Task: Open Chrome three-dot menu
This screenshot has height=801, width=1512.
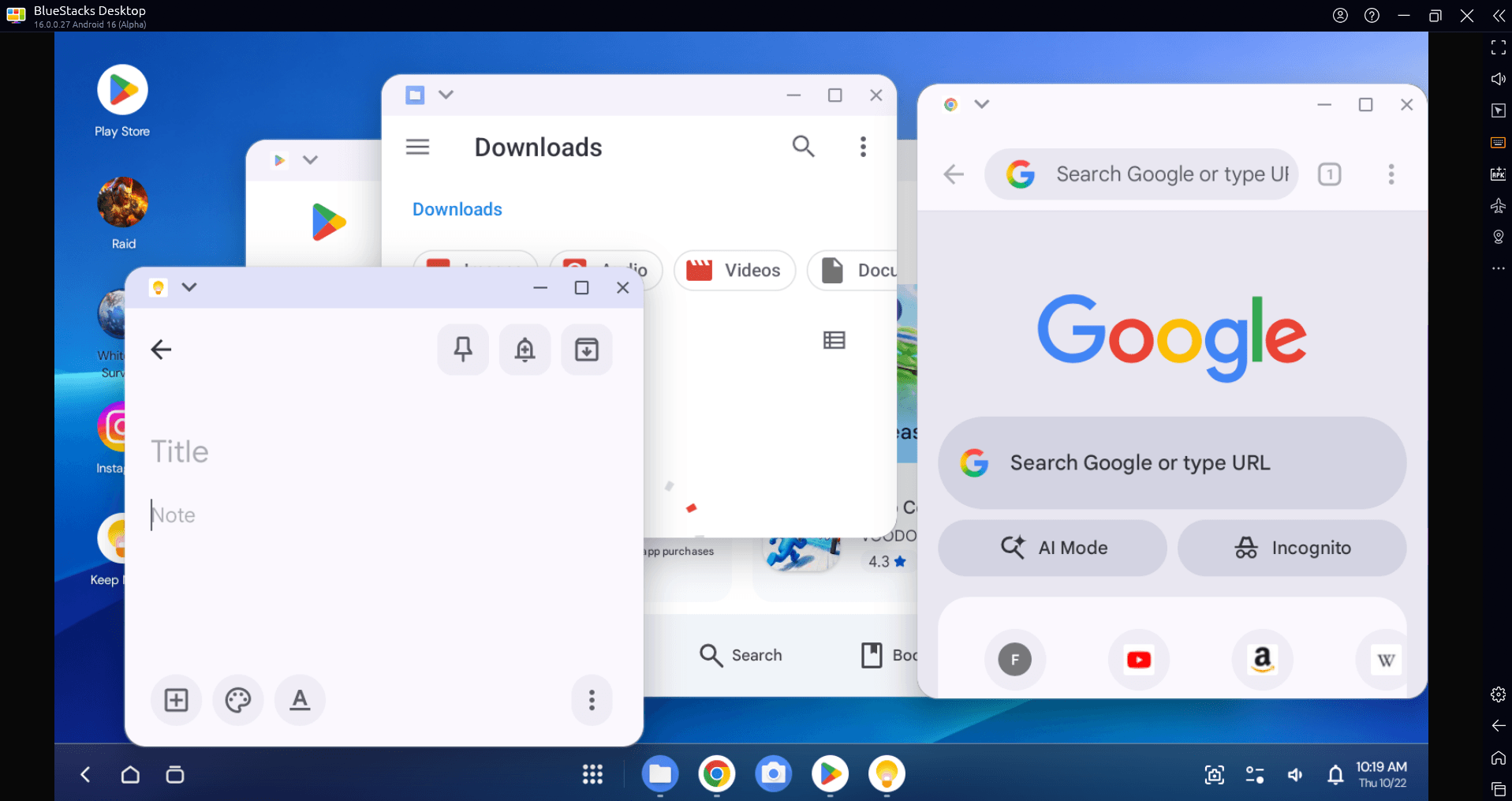Action: pyautogui.click(x=1391, y=174)
